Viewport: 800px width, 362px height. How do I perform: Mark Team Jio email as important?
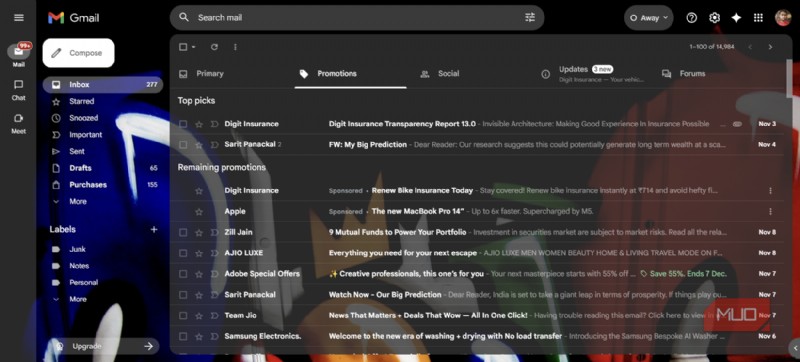coord(214,316)
